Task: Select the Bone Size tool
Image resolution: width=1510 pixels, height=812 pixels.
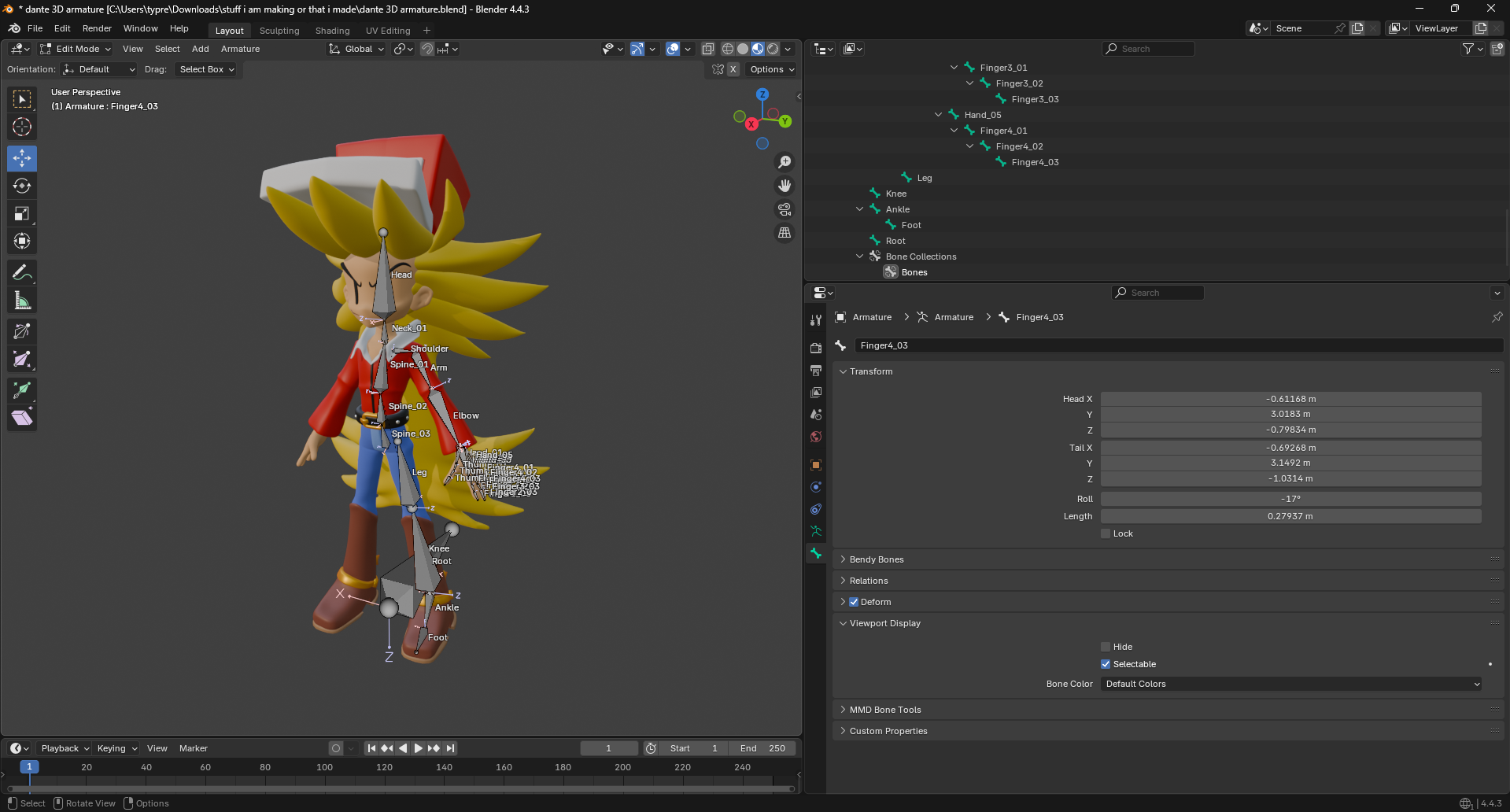Action: tap(22, 359)
